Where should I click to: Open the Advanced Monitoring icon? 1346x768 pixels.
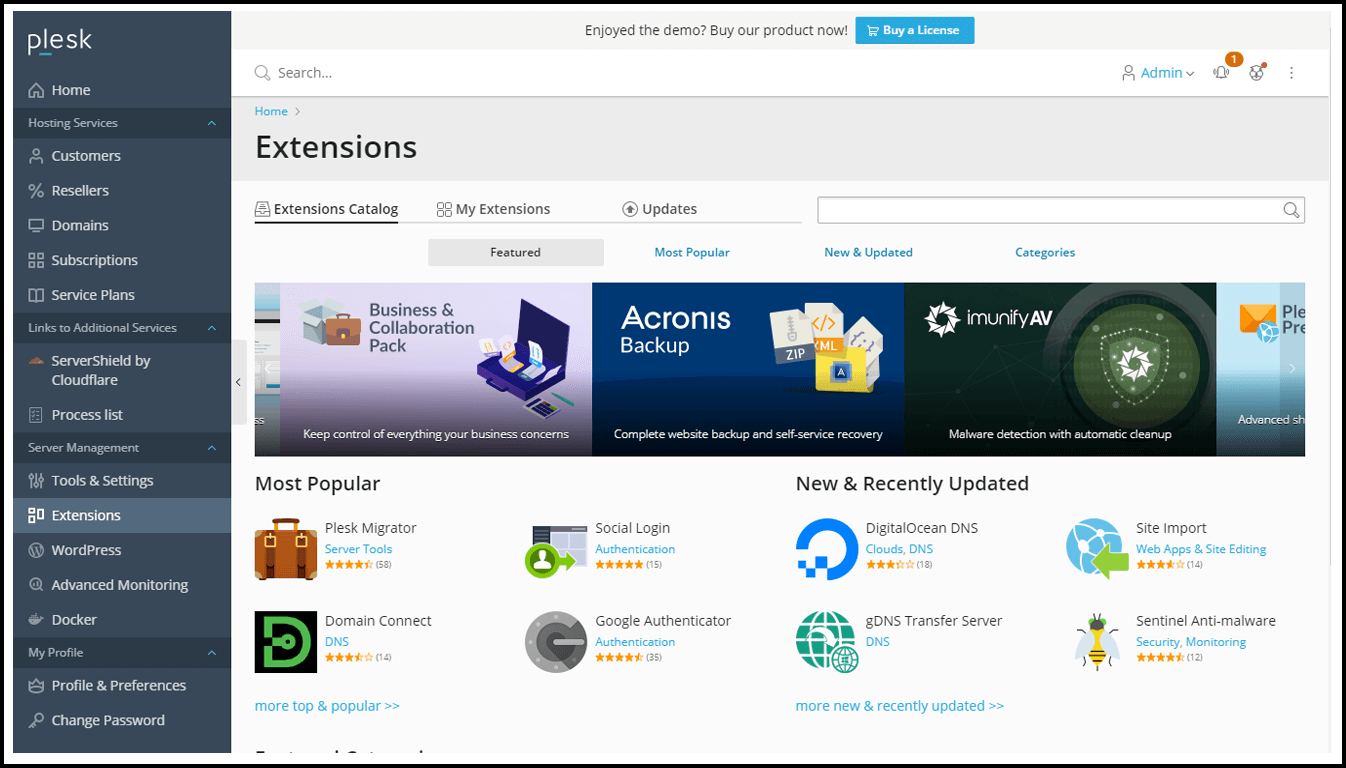(x=36, y=585)
